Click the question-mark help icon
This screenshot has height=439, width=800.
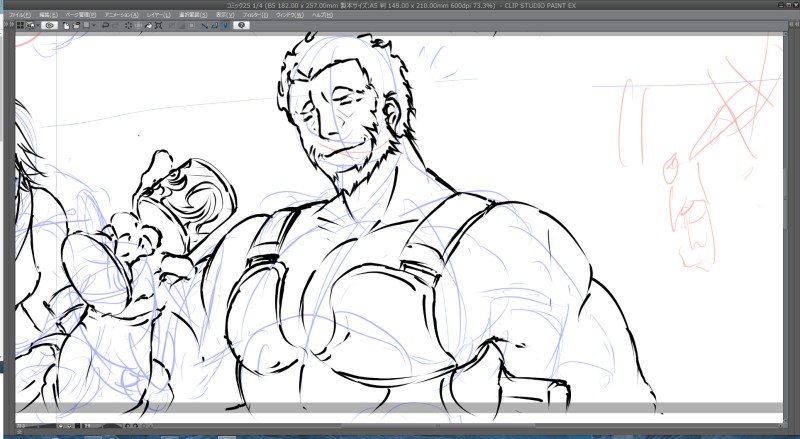click(x=241, y=25)
